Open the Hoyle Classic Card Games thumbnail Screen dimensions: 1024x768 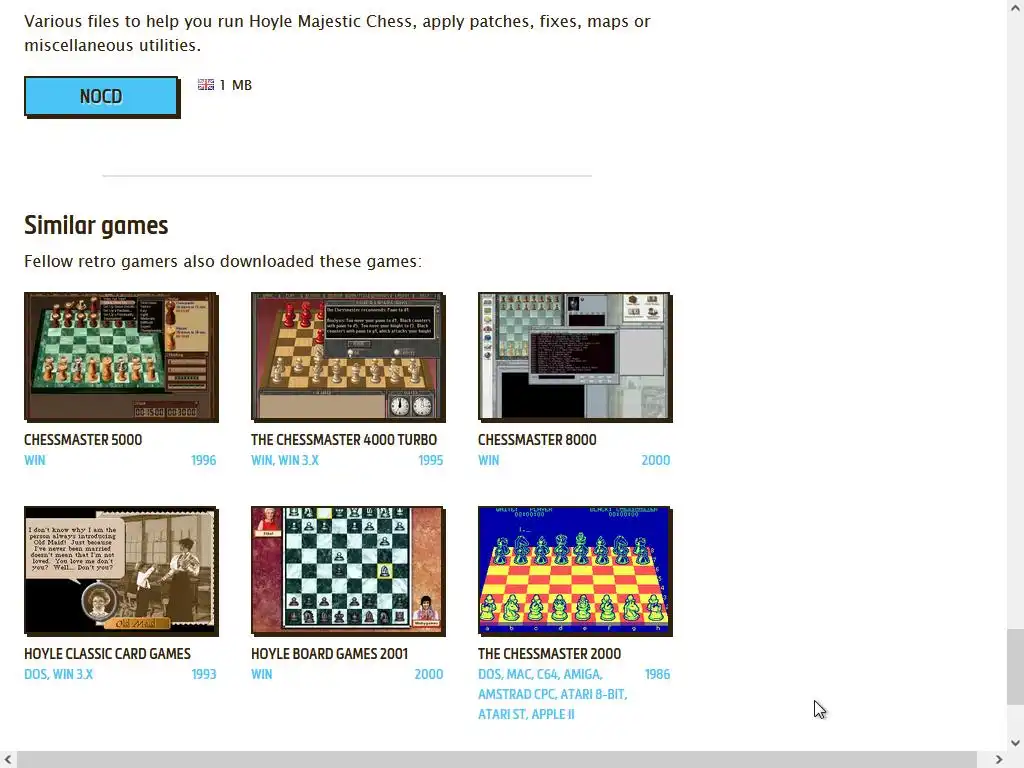[x=121, y=571]
